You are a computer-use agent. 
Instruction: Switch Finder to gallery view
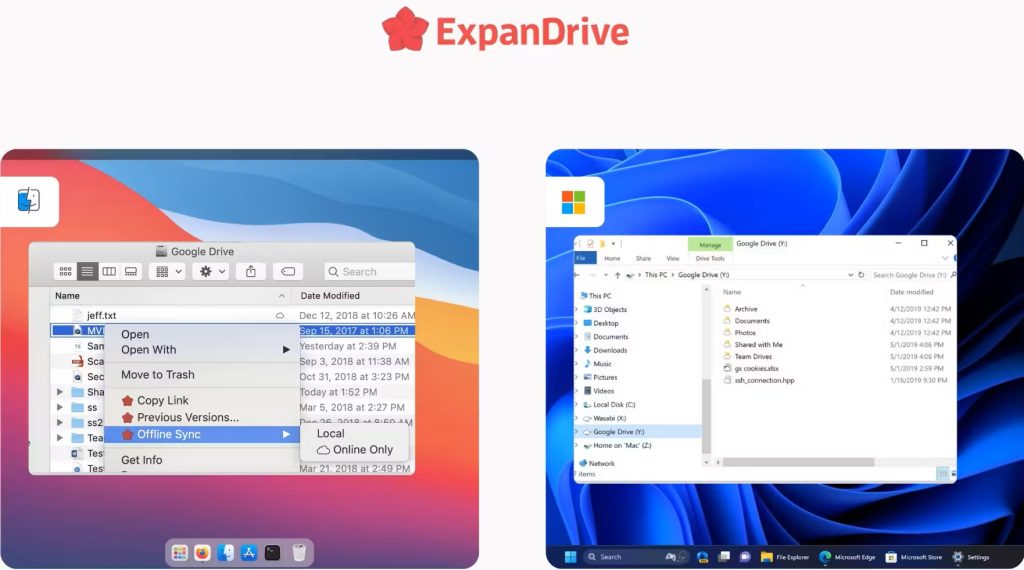pos(131,272)
